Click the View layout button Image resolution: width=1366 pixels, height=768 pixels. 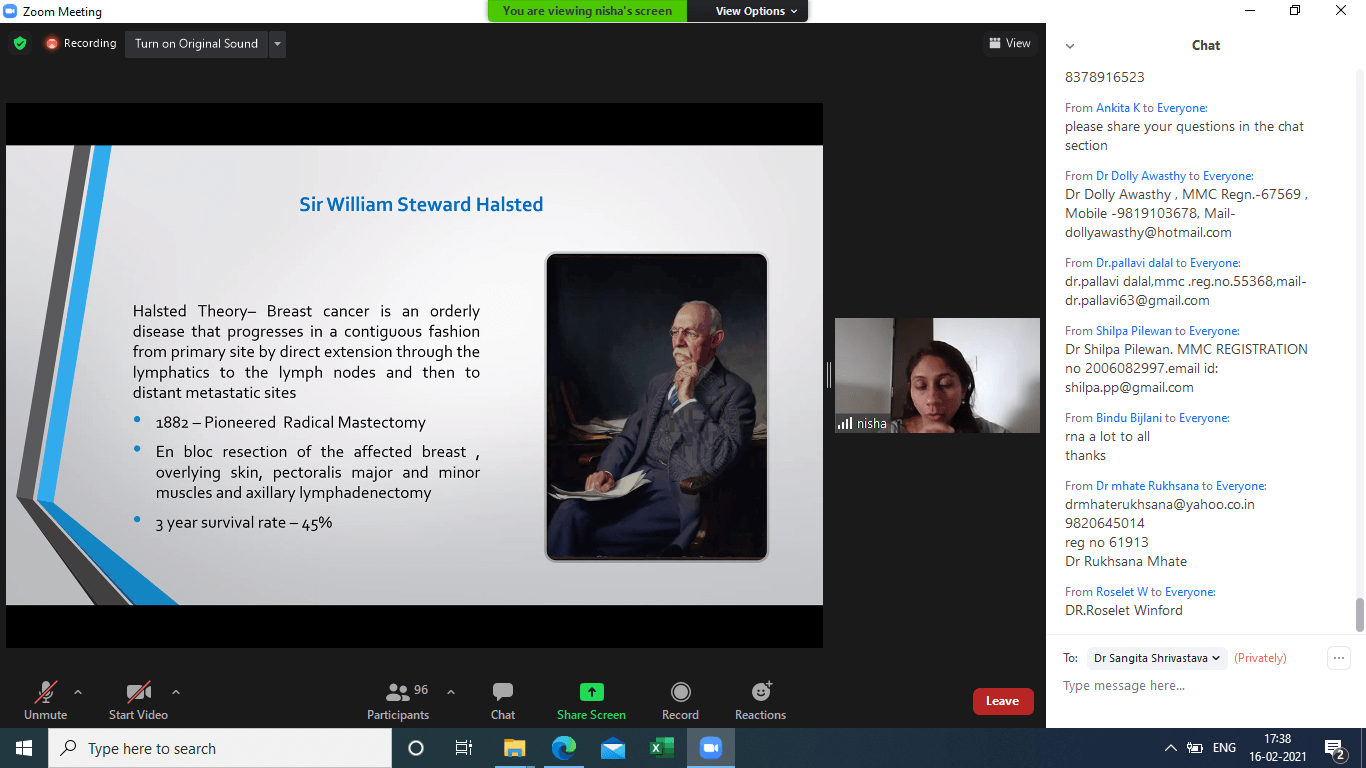(x=1009, y=43)
